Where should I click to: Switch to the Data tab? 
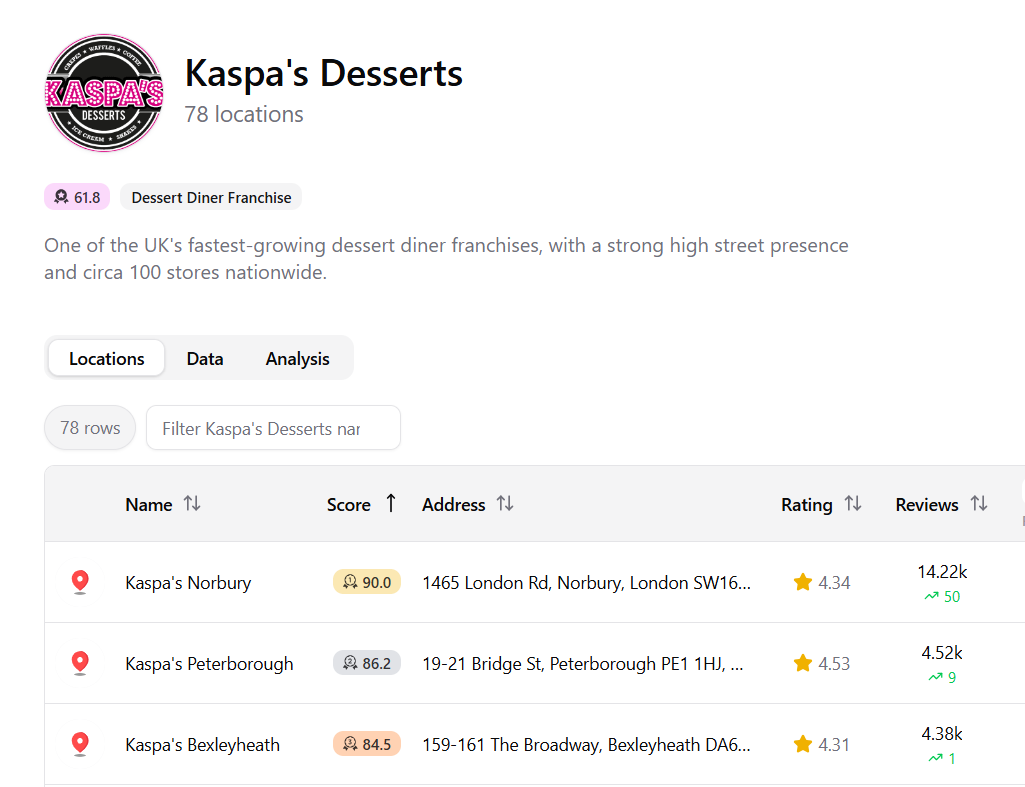[x=205, y=359]
